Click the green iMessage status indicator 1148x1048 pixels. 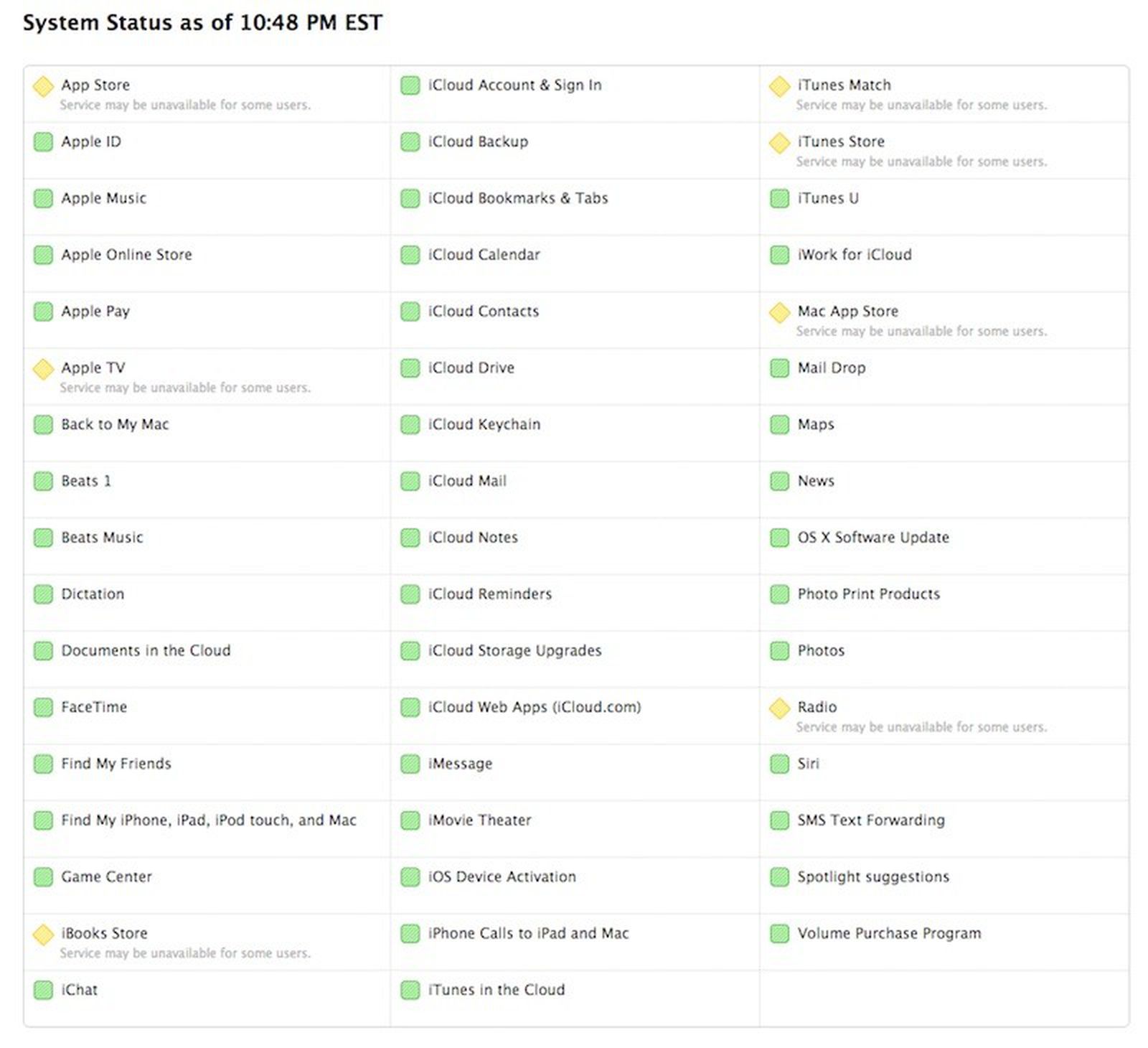409,764
